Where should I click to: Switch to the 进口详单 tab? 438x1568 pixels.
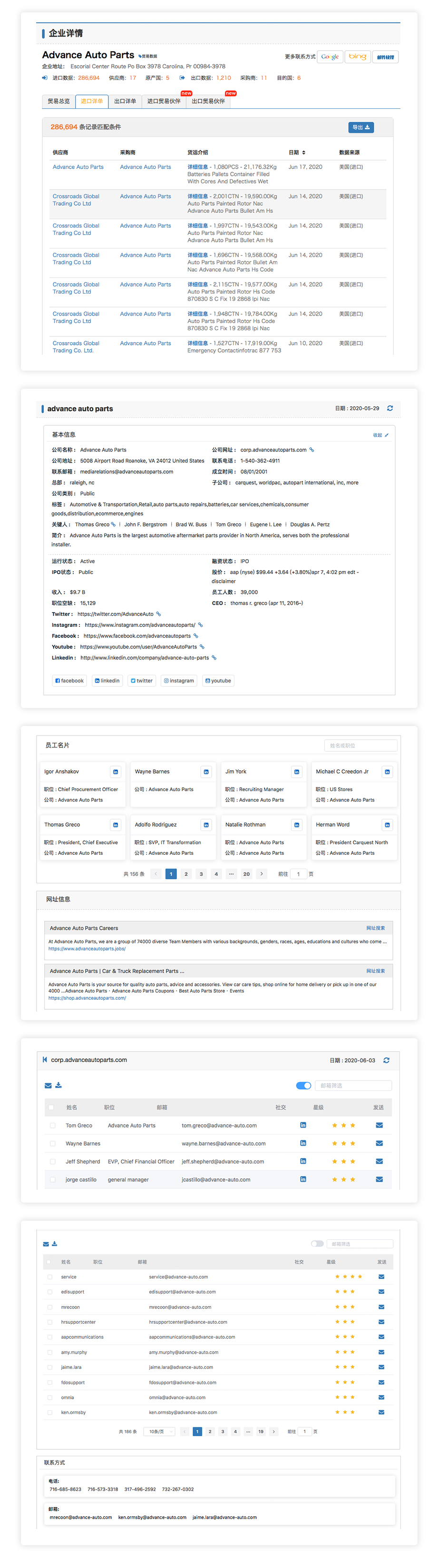(92, 101)
